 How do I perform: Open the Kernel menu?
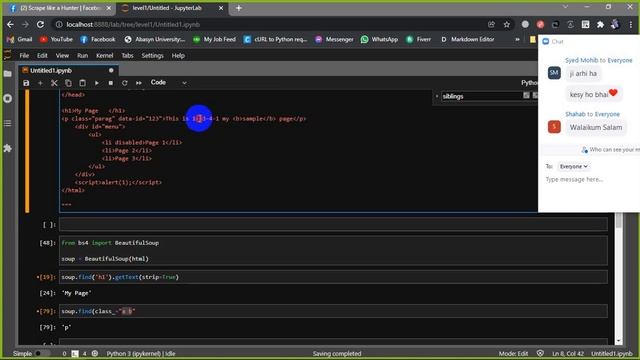click(x=104, y=56)
